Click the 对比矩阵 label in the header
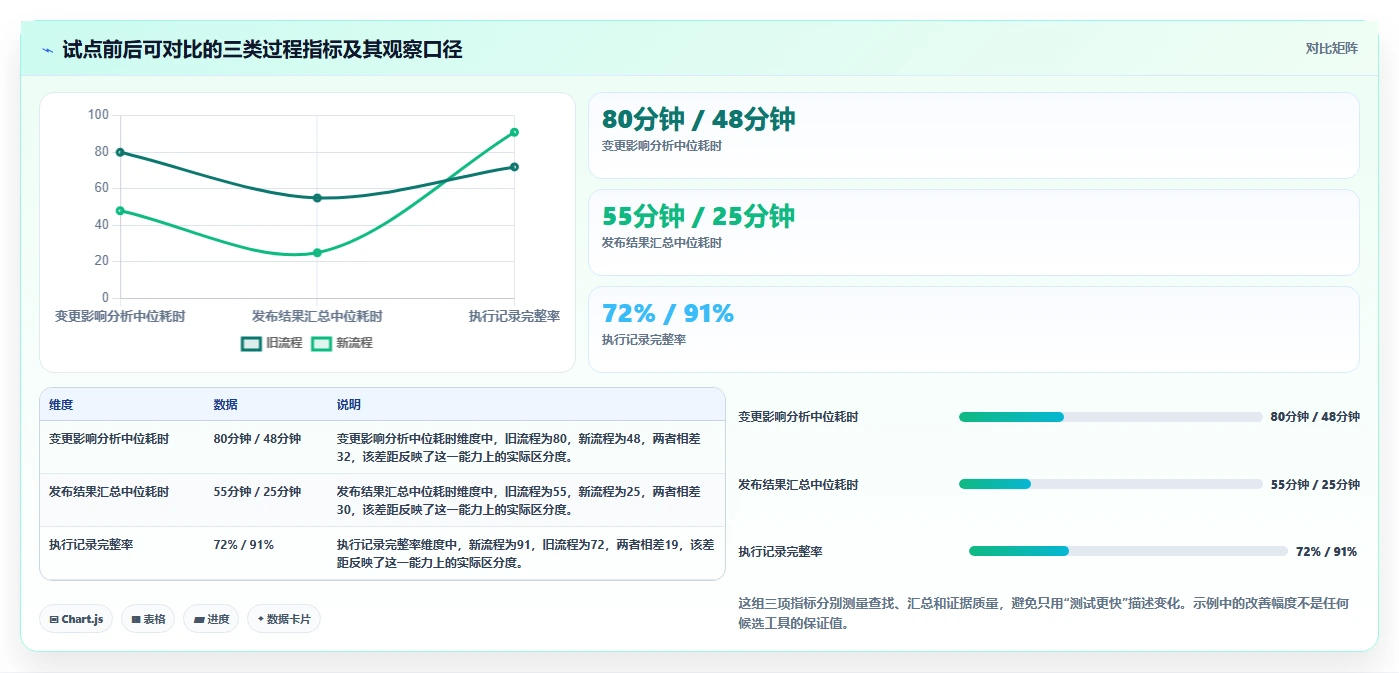 1331,49
